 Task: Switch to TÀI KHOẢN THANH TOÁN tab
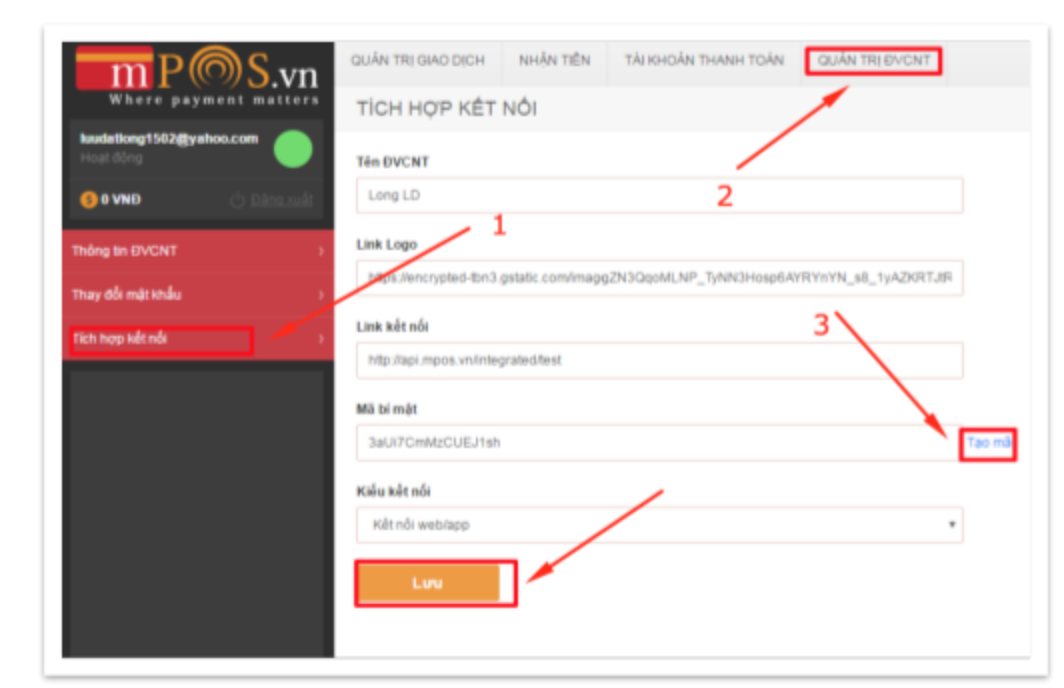[x=704, y=60]
